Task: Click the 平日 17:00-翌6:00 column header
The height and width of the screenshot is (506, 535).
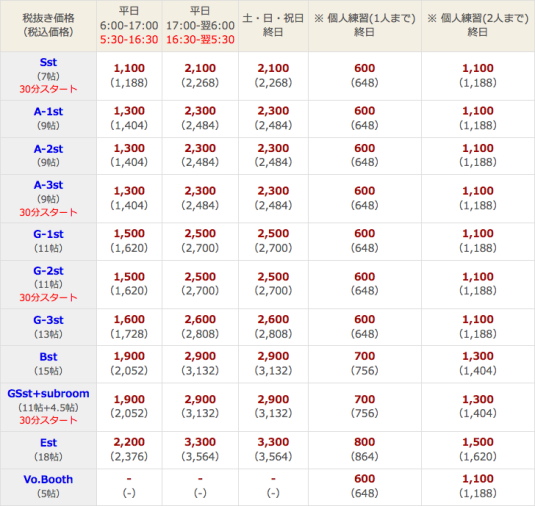Action: [200, 26]
